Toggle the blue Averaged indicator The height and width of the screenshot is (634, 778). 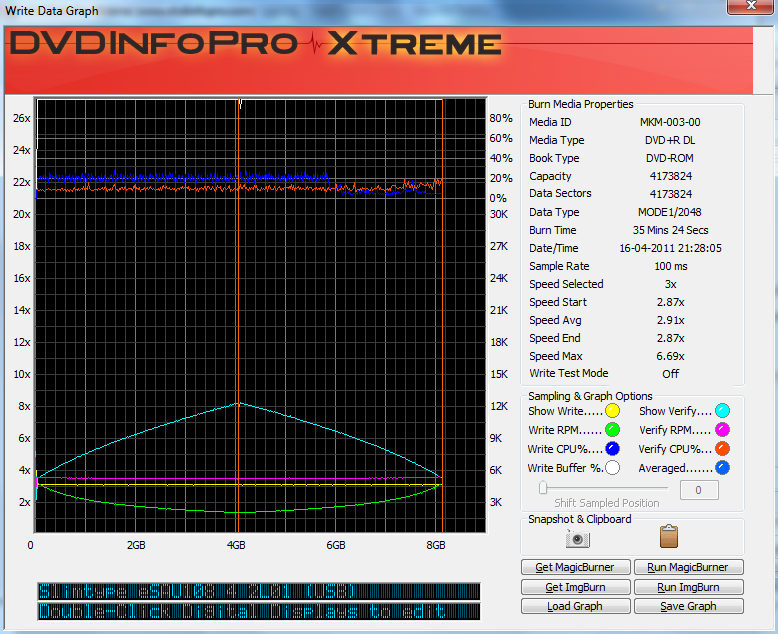[722, 468]
